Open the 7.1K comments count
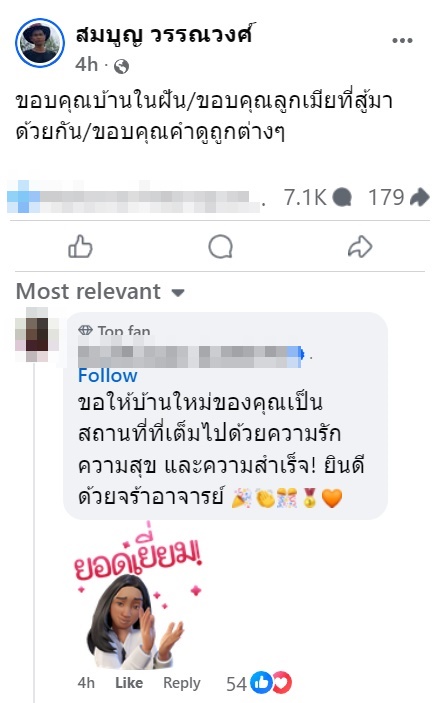Image resolution: width=439 pixels, height=703 pixels. [318, 197]
